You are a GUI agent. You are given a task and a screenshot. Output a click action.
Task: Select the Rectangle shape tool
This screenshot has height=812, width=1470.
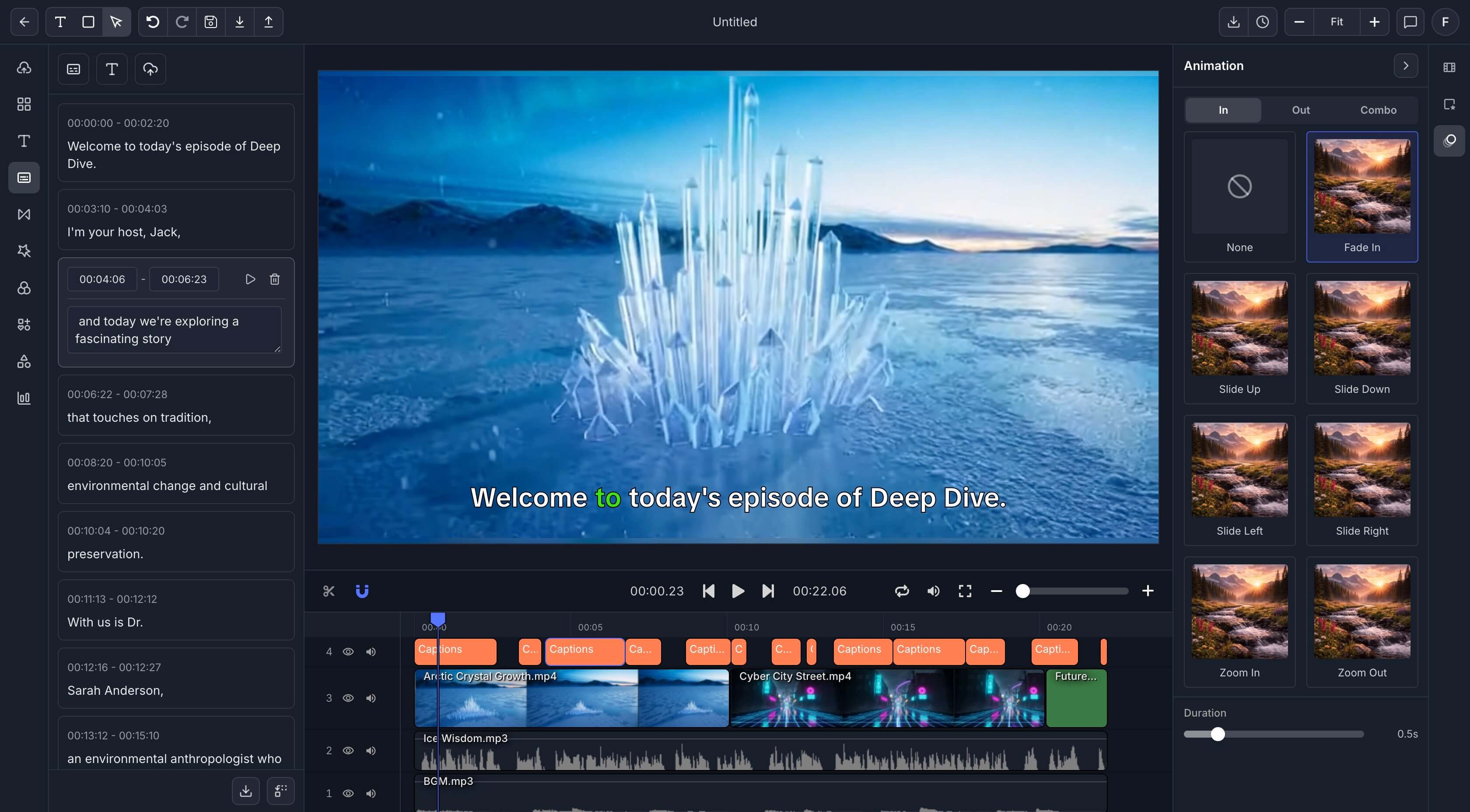point(88,22)
